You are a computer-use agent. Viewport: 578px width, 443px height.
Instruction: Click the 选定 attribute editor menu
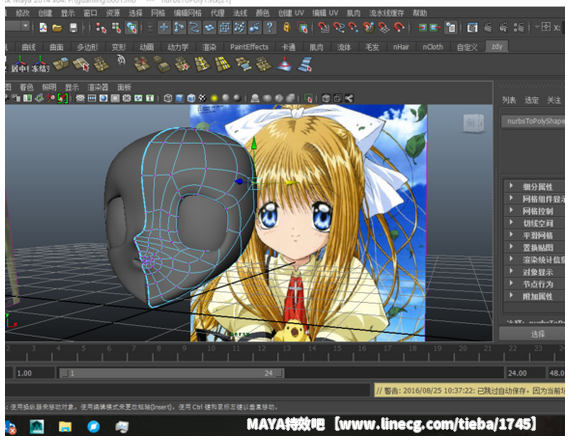pos(531,100)
